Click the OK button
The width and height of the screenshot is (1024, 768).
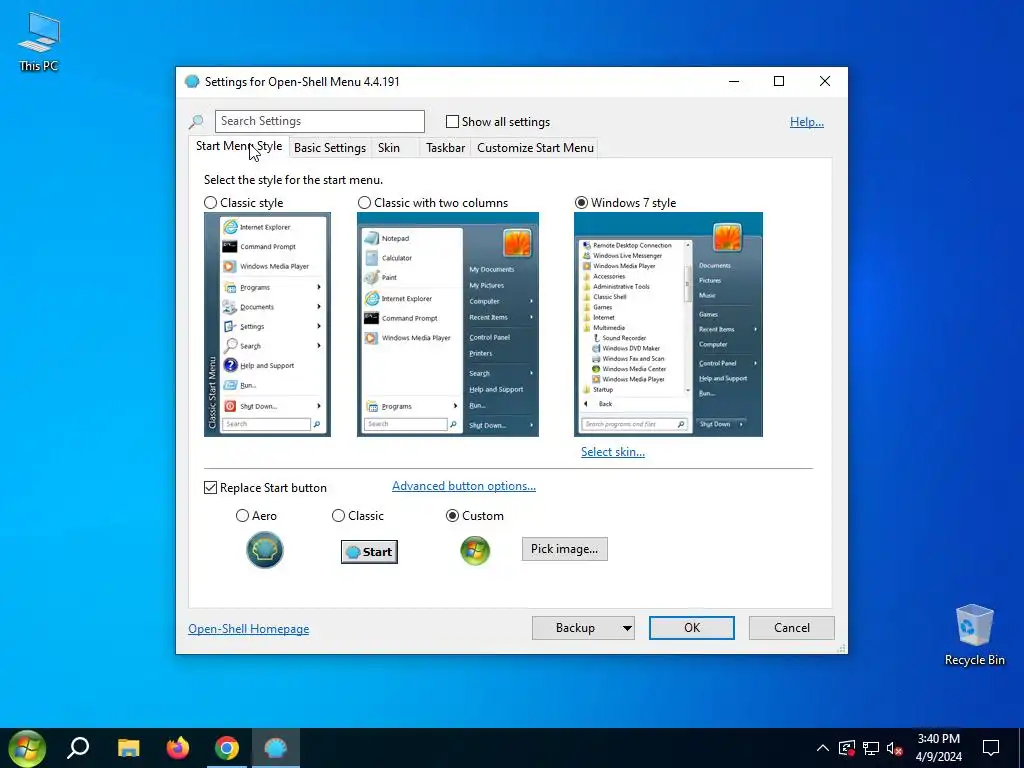(x=692, y=628)
